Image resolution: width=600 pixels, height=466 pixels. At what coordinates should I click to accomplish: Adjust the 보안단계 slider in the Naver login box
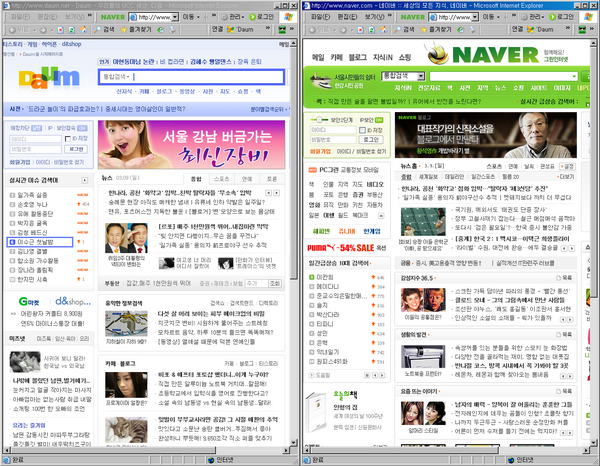tap(318, 120)
